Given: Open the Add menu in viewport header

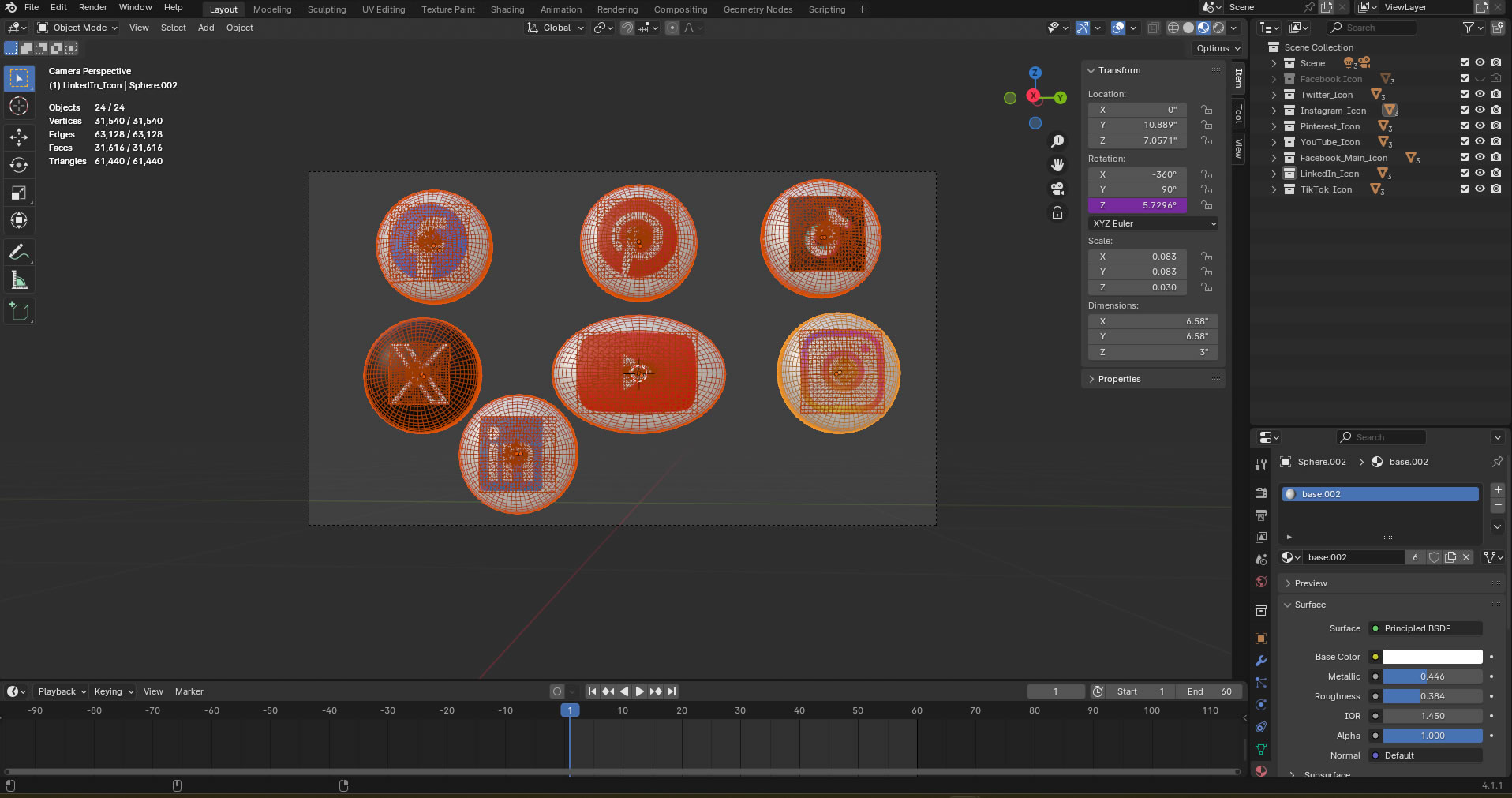Looking at the screenshot, I should [x=206, y=28].
